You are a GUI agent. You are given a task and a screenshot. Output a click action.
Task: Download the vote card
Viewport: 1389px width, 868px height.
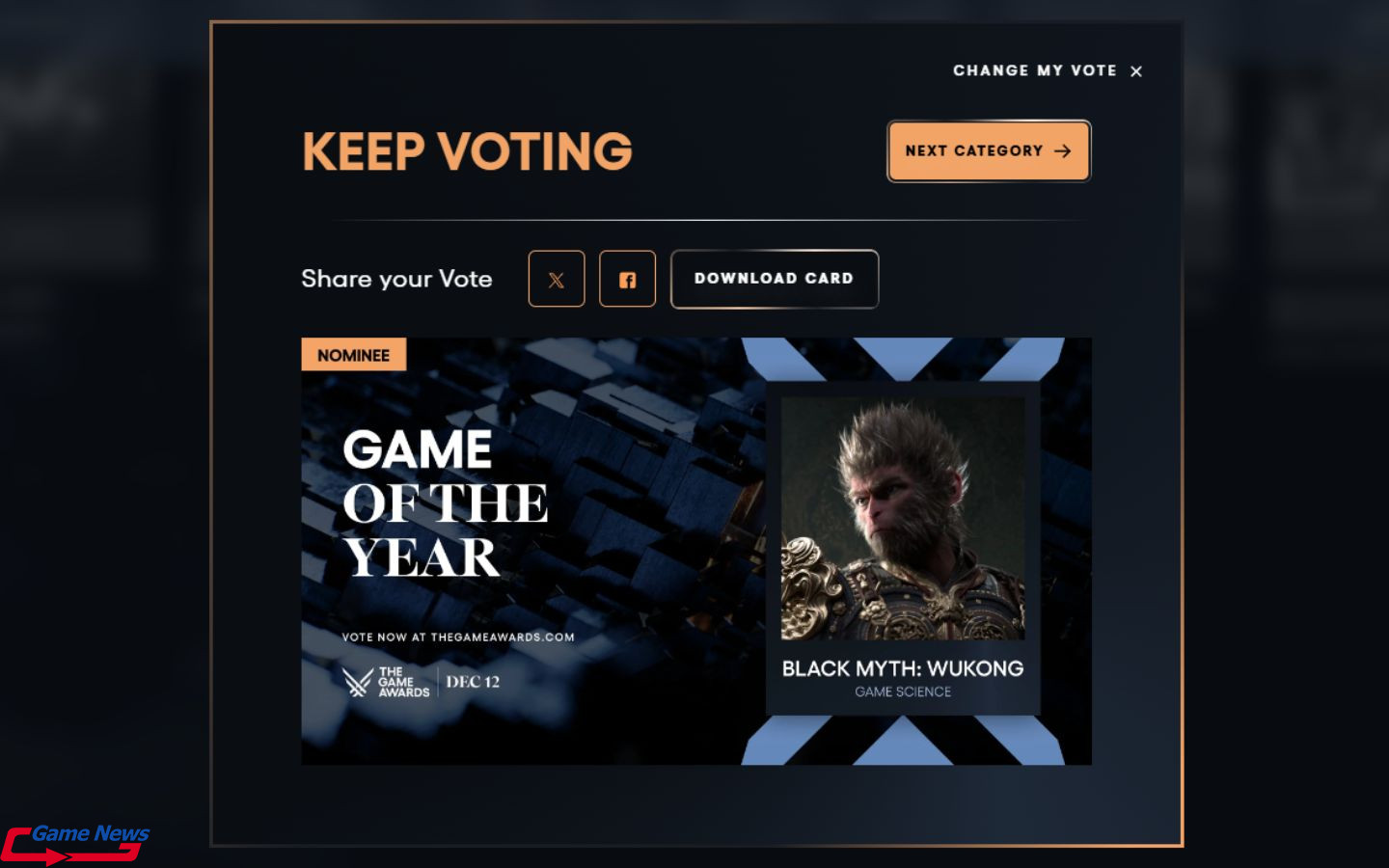(775, 279)
